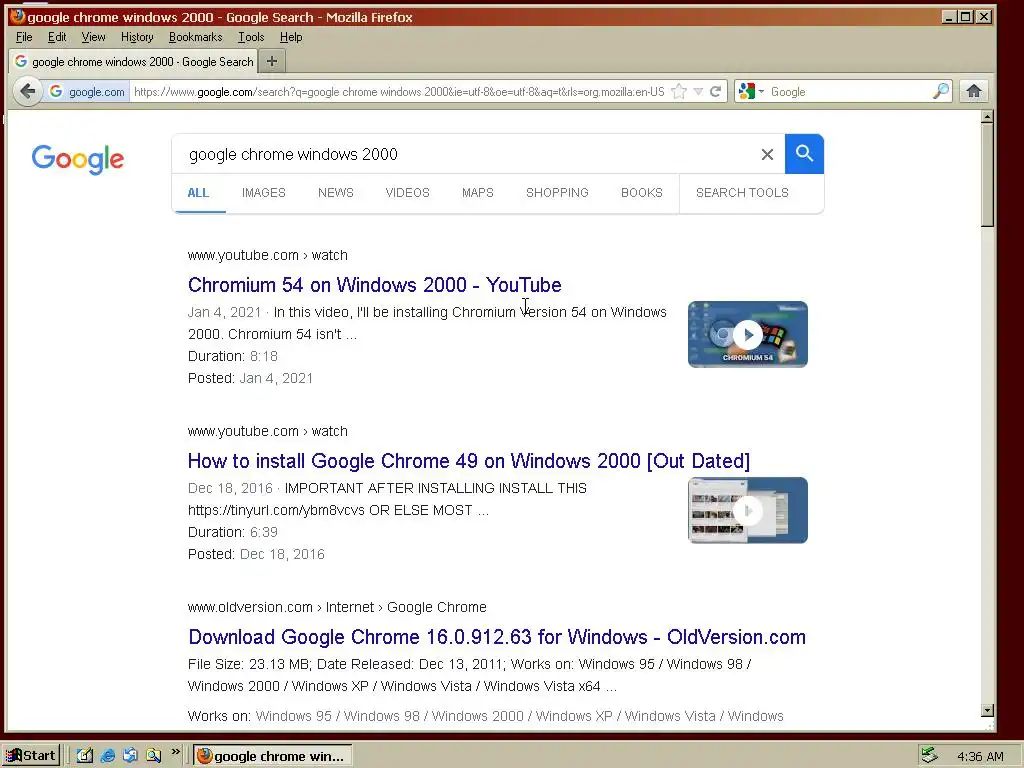The height and width of the screenshot is (768, 1024).
Task: Click the scrollbar down arrow
Action: [x=987, y=711]
